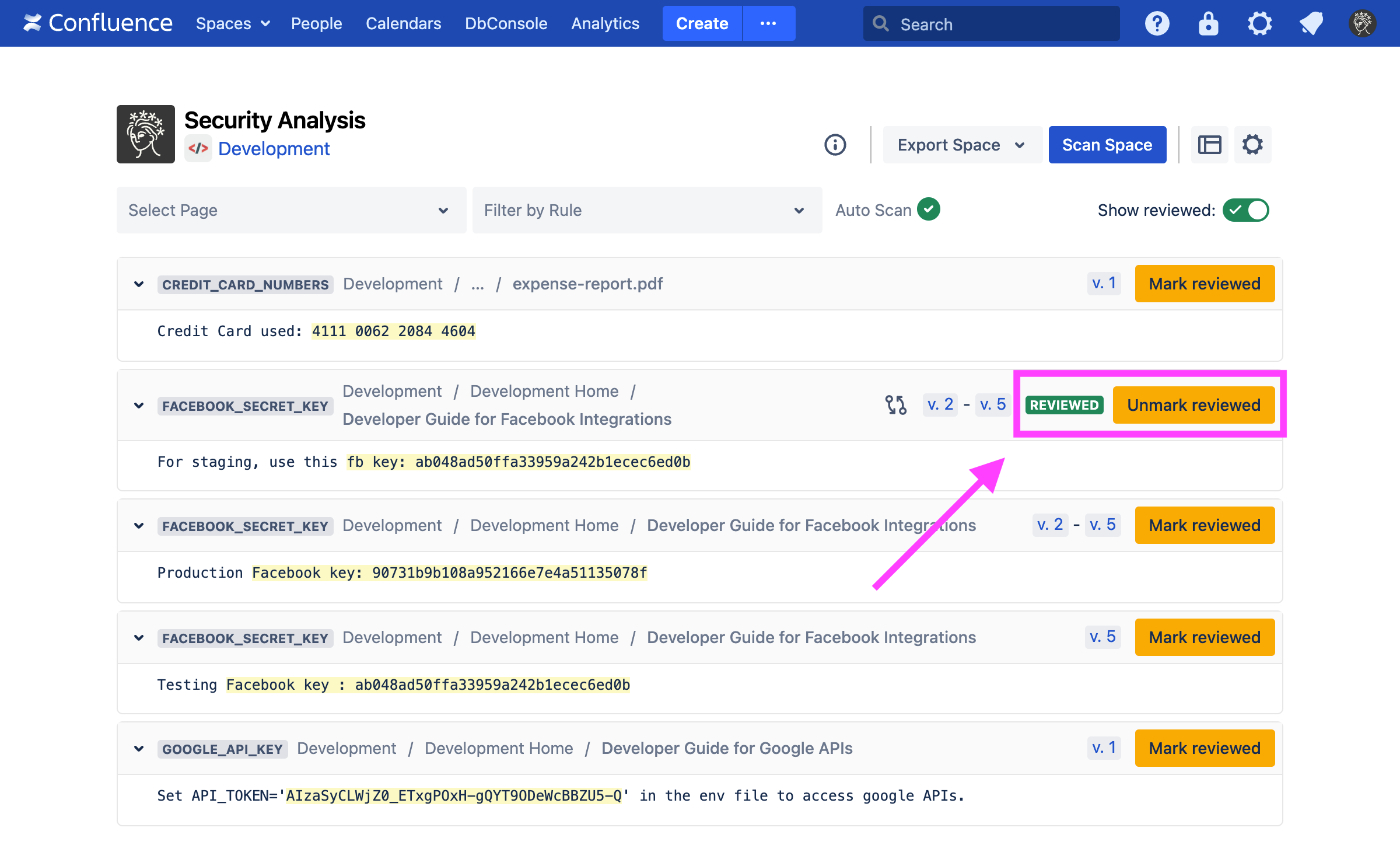Open the lock icon in header
The image size is (1400, 859).
[1208, 24]
